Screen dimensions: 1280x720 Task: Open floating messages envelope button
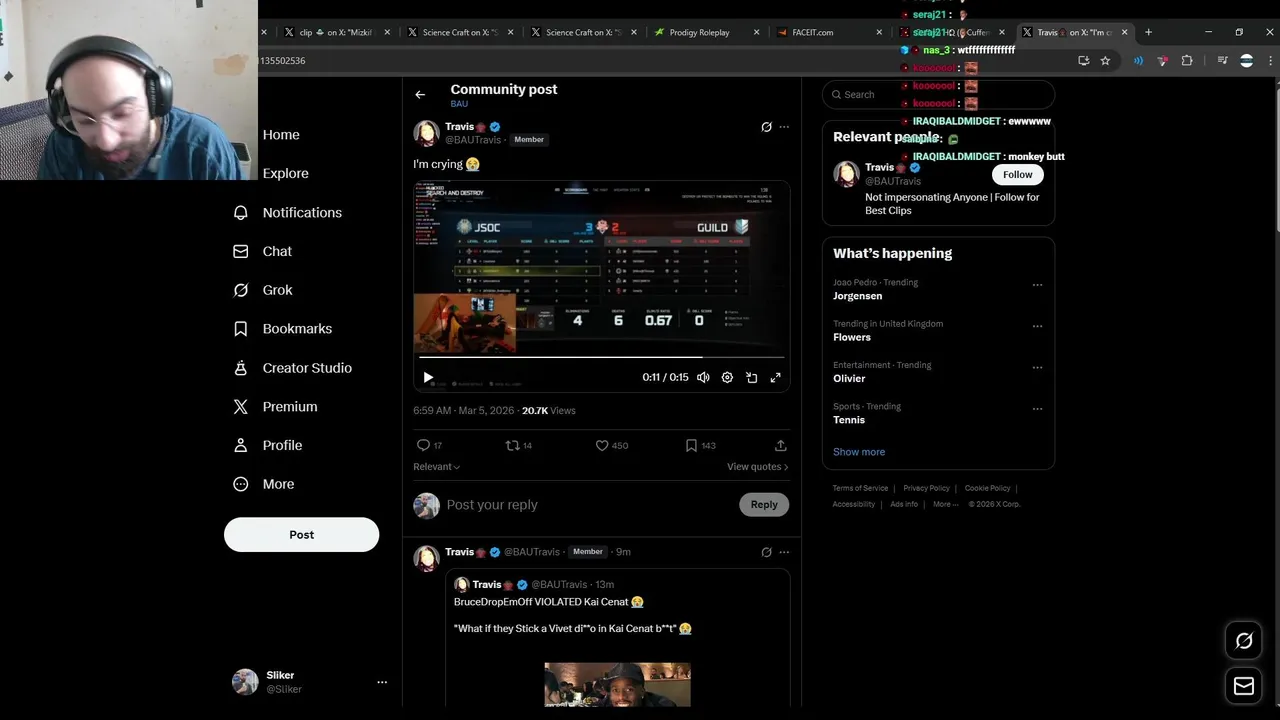tap(1244, 686)
